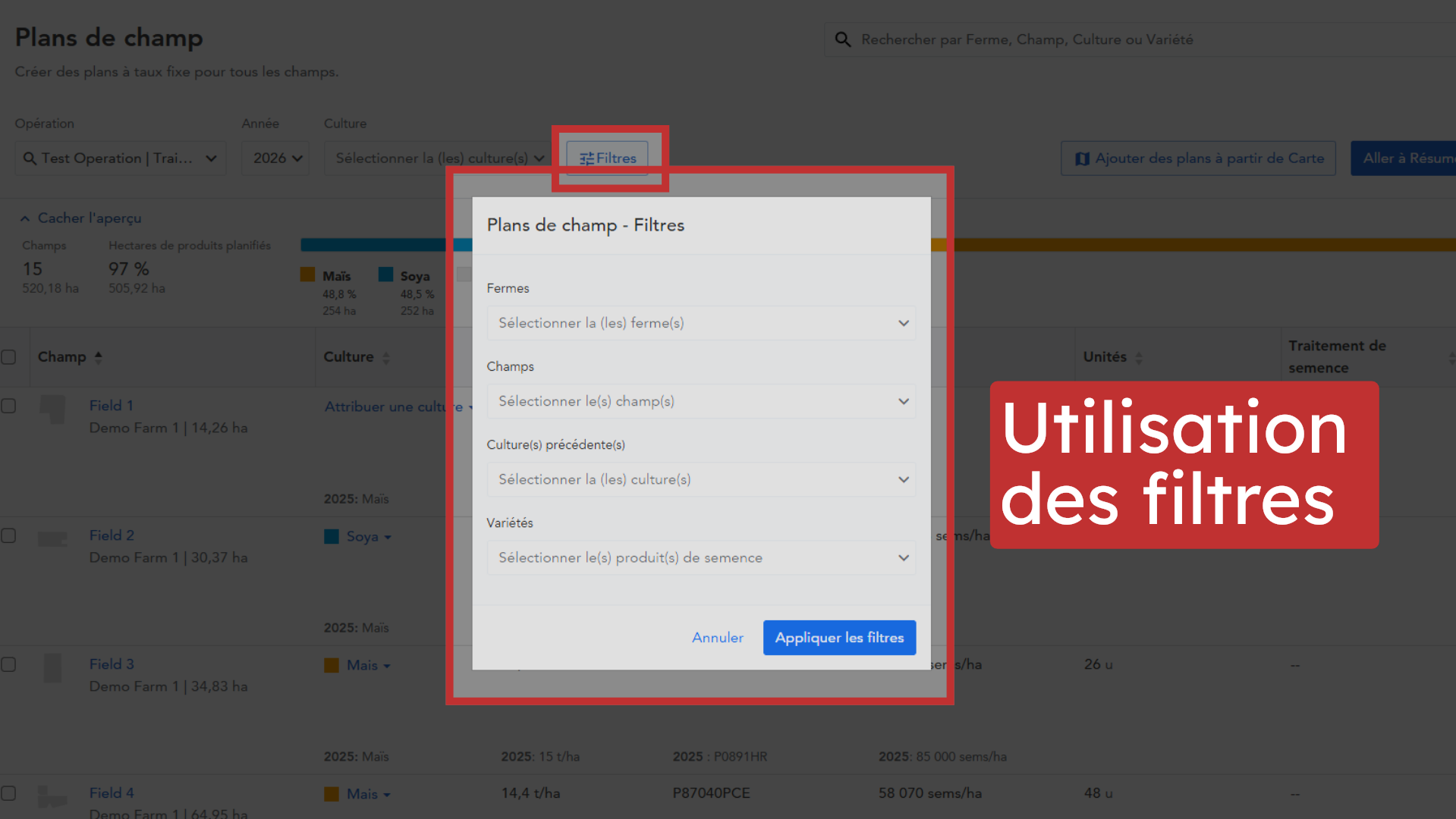Click the 26 u units cell

tap(1098, 664)
